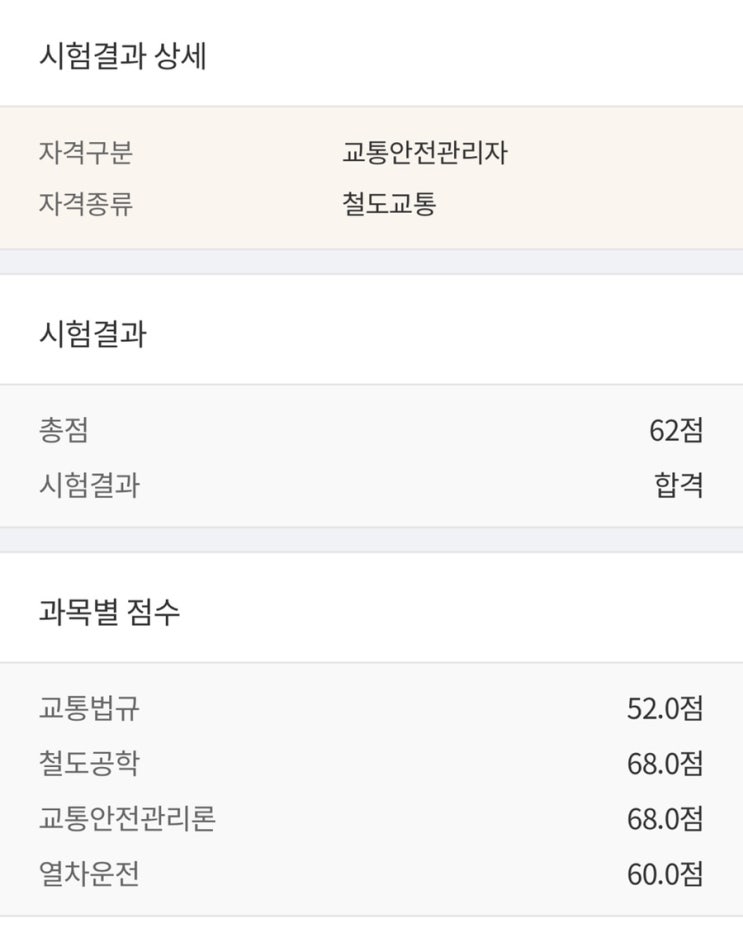
Task: Select the 자격구분 label
Action: coord(86,153)
